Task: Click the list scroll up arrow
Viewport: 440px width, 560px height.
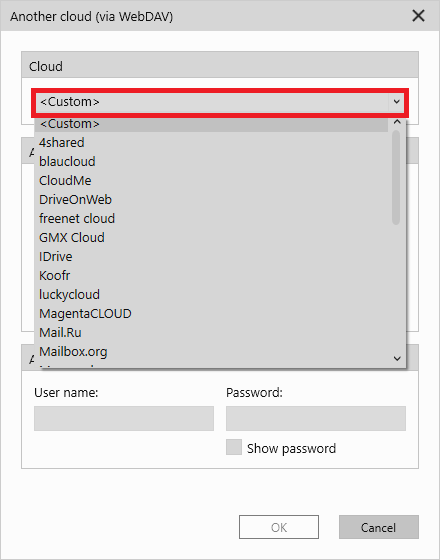Action: [397, 122]
